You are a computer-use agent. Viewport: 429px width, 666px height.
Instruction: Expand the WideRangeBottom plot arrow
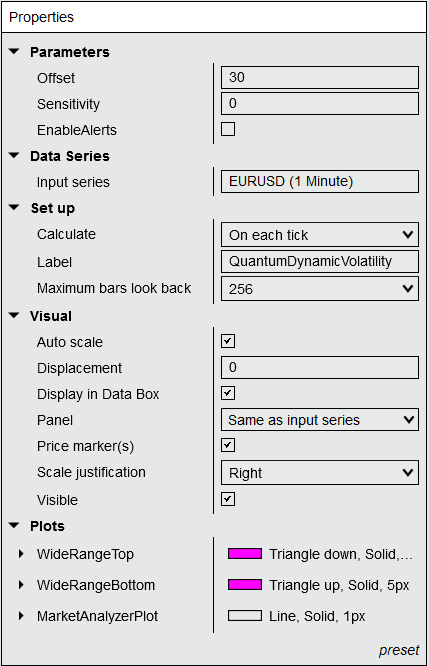[21, 585]
